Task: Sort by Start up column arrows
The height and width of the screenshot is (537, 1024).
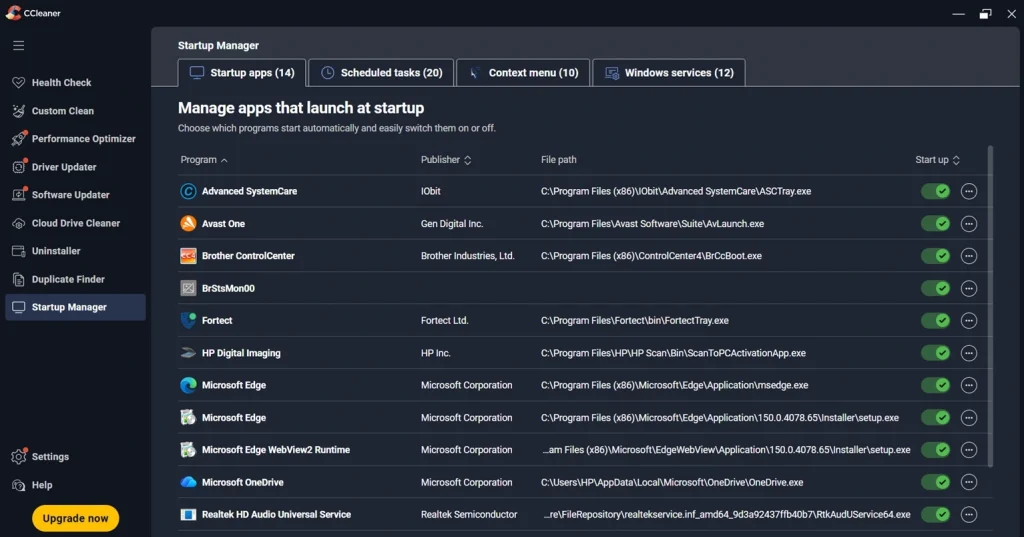Action: 956,160
